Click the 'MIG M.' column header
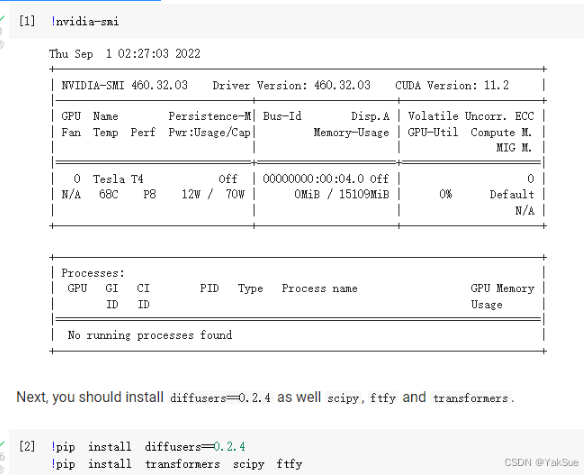The image size is (584, 476). pos(514,148)
